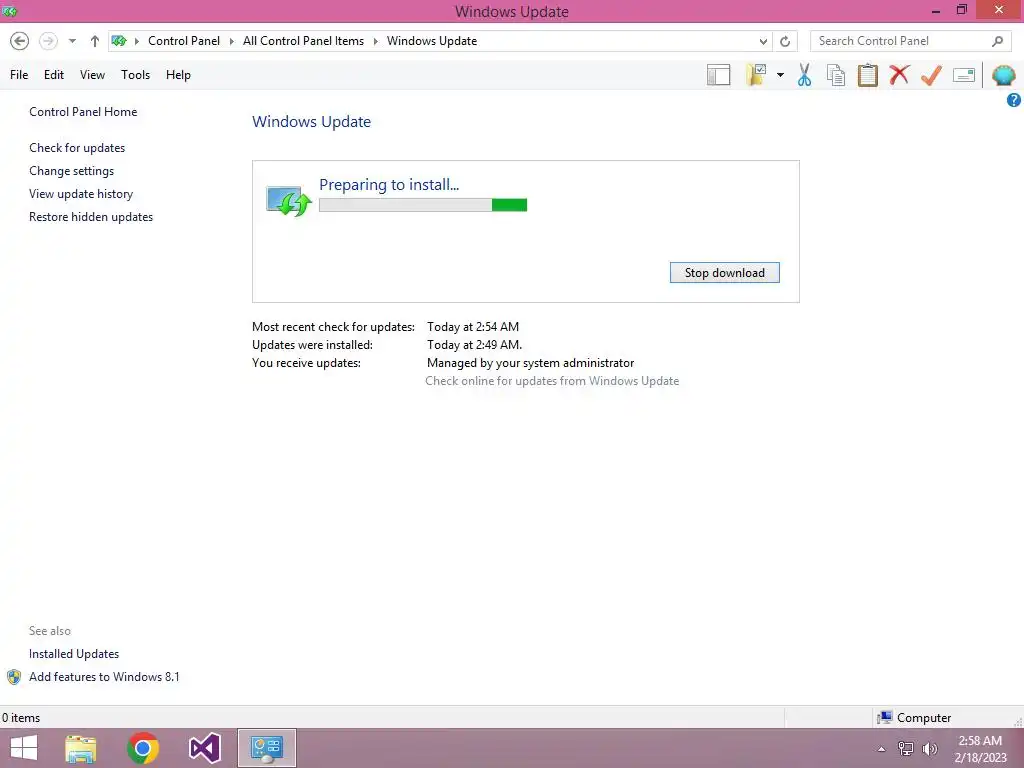The height and width of the screenshot is (768, 1024).
Task: Click the Preparing to install progress bar
Action: pyautogui.click(x=423, y=205)
